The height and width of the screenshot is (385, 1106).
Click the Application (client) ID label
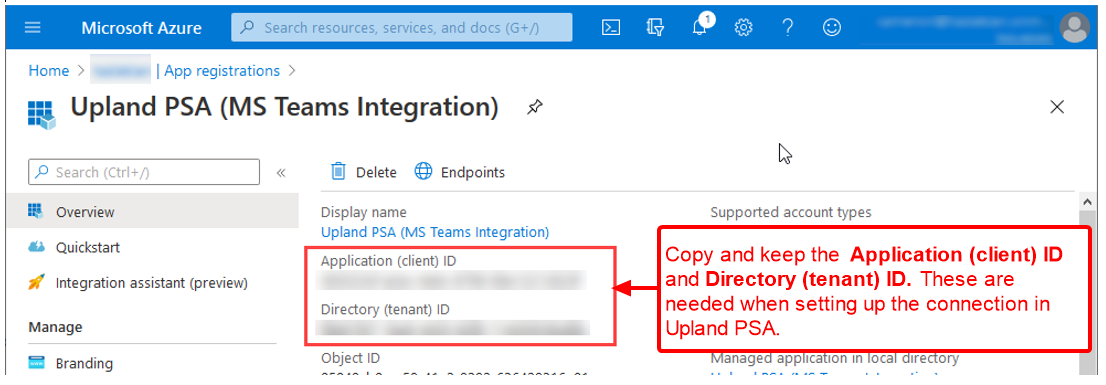tap(389, 261)
